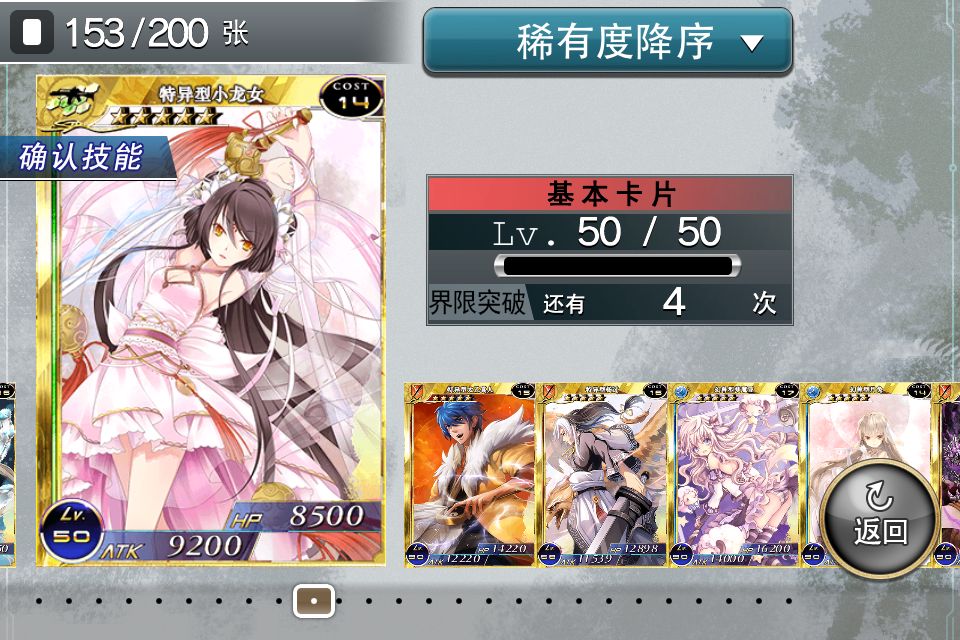Select the blue-haired warrior card thumbnail
This screenshot has height=640, width=960.
pyautogui.click(x=470, y=475)
